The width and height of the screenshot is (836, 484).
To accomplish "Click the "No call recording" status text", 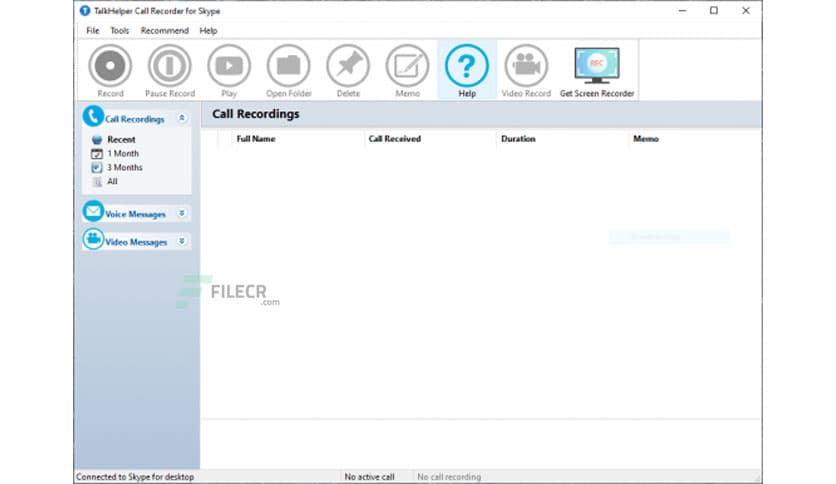I will tap(449, 477).
